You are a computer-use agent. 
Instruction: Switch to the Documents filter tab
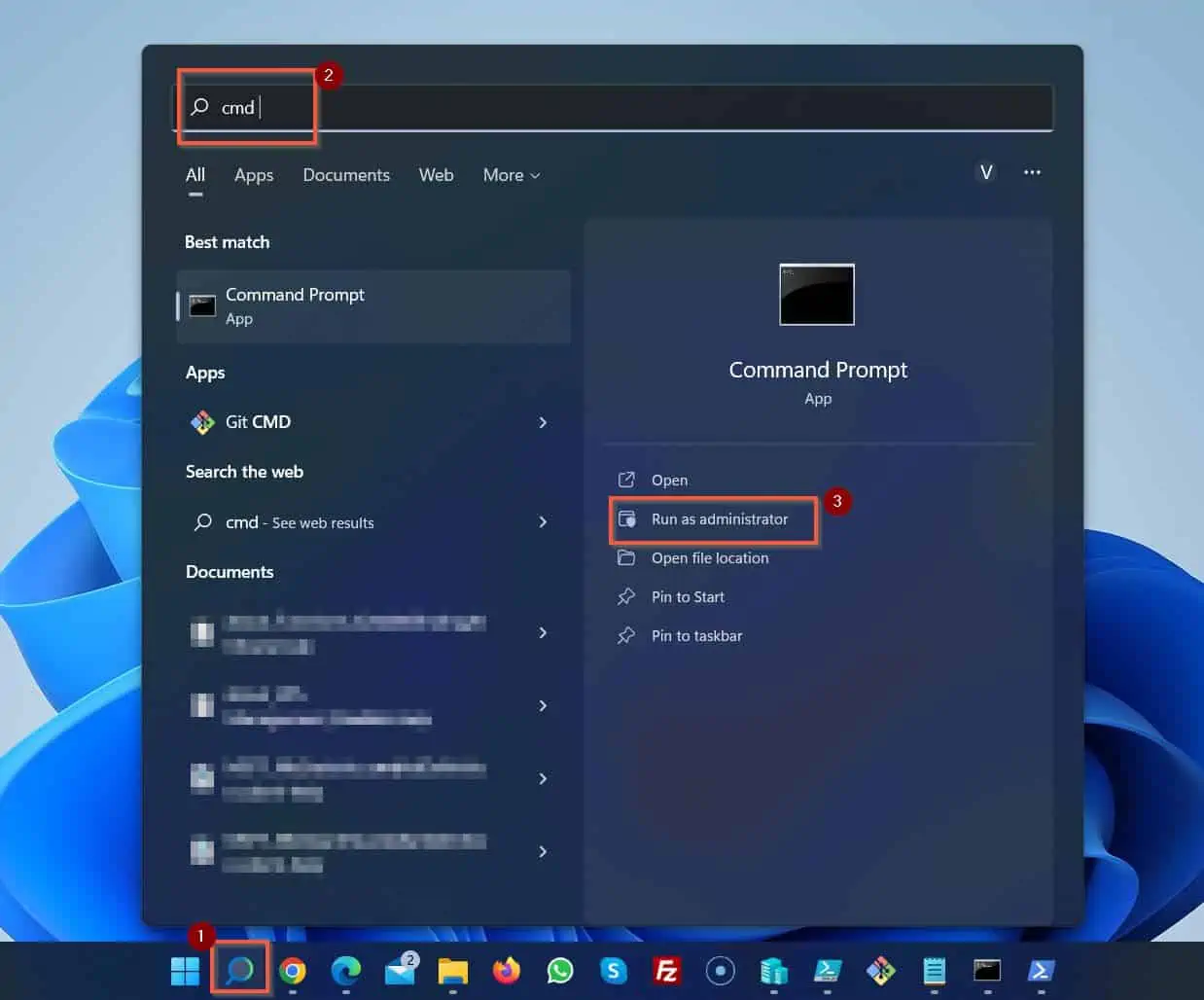point(346,175)
